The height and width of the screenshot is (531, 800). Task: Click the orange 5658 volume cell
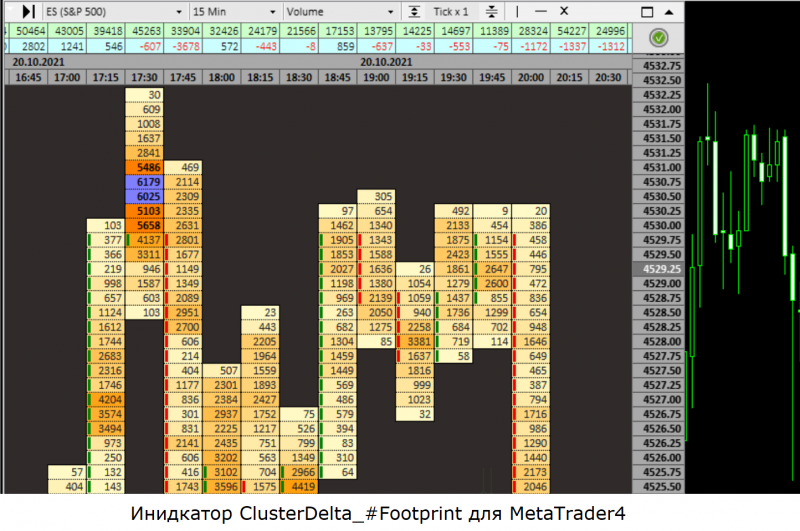coord(144,226)
